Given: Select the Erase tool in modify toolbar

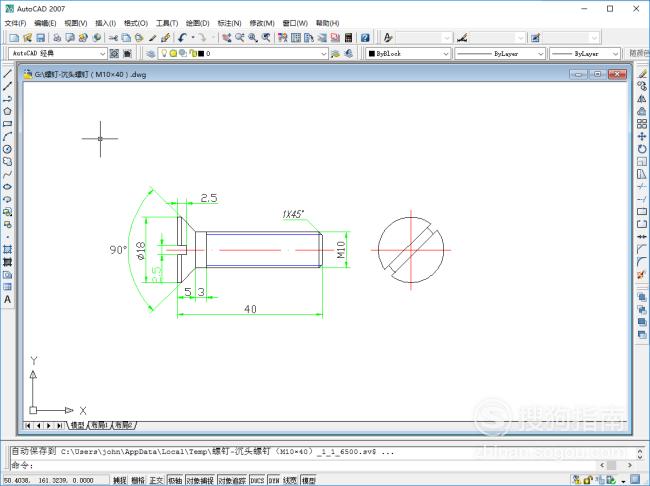Looking at the screenshot, I should [x=642, y=74].
